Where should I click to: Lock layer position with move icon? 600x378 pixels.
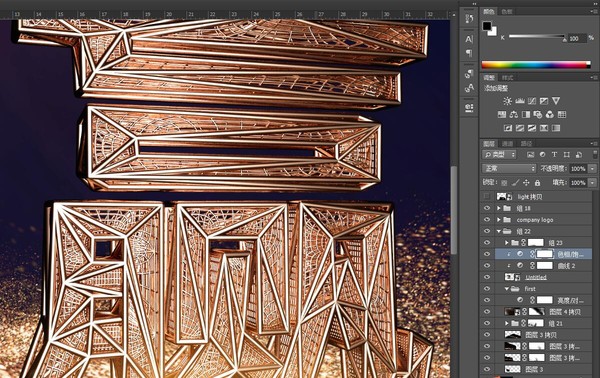click(x=527, y=183)
